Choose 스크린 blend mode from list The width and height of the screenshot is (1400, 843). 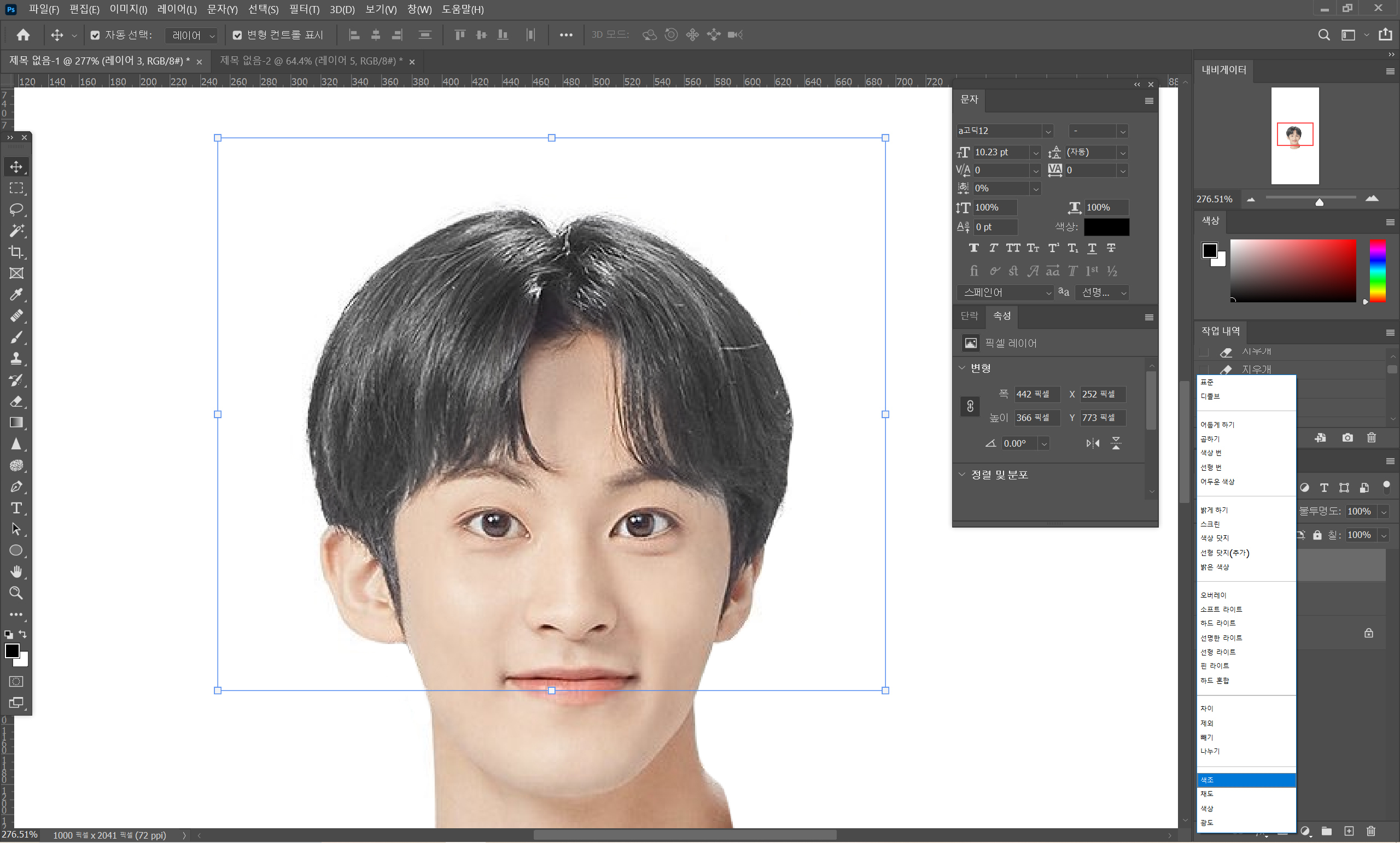pos(1210,524)
